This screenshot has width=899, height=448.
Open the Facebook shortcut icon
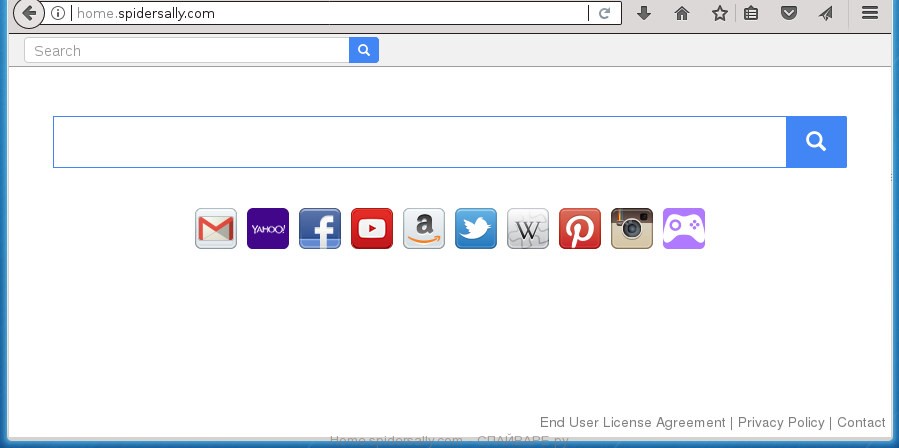(320, 228)
